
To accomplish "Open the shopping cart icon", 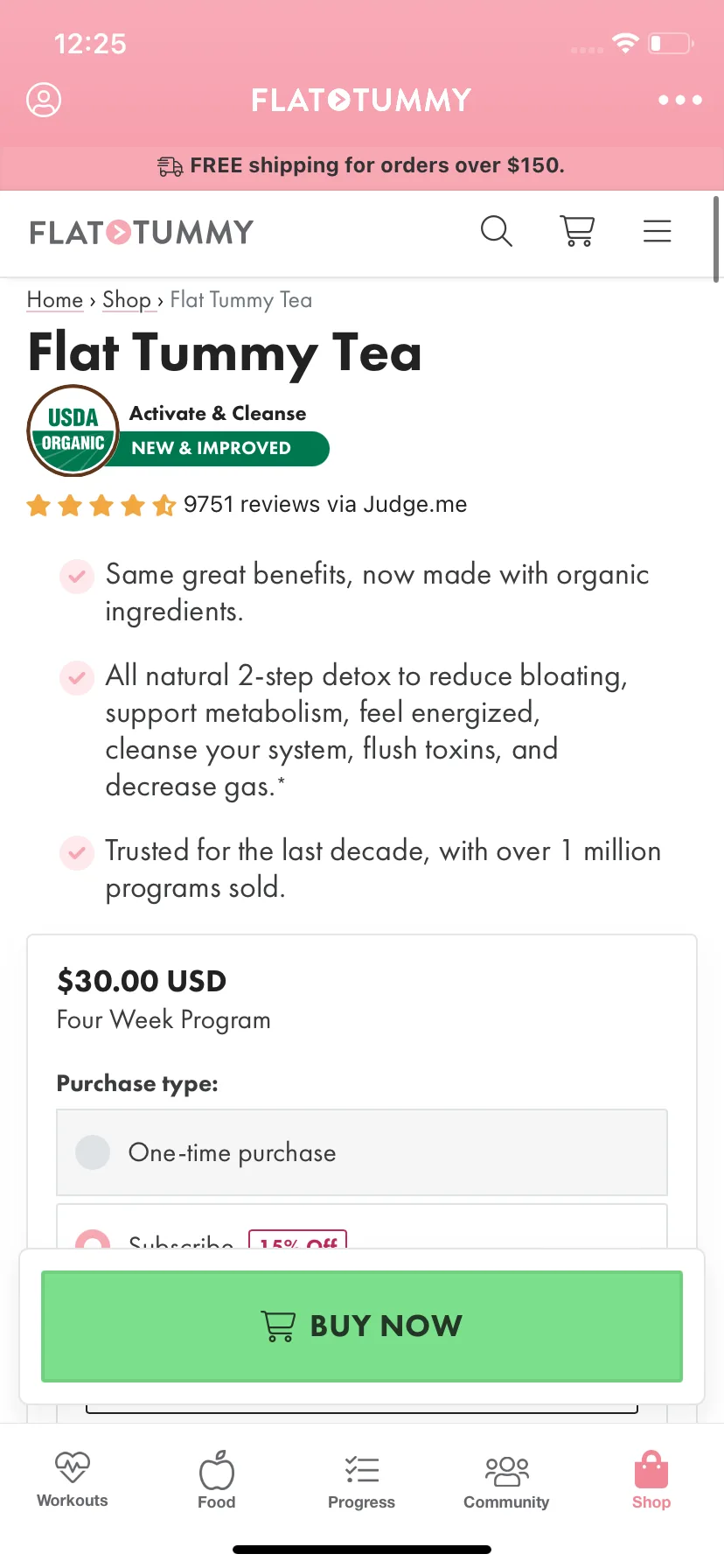I will (x=577, y=231).
